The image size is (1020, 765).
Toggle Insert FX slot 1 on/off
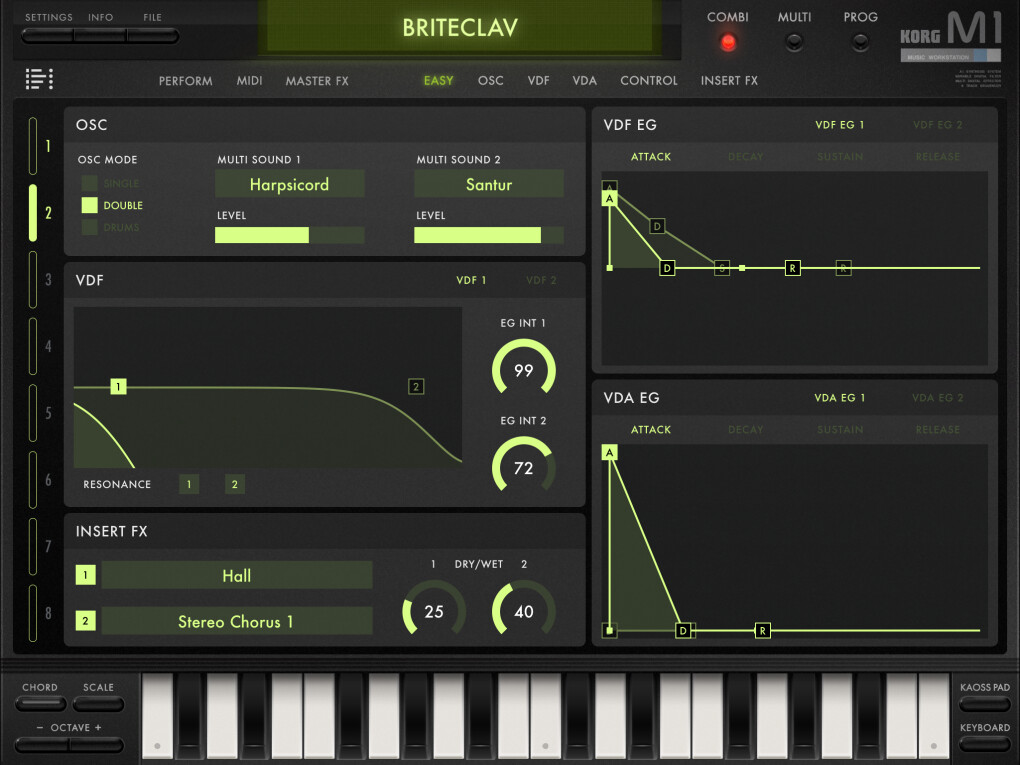pos(85,575)
